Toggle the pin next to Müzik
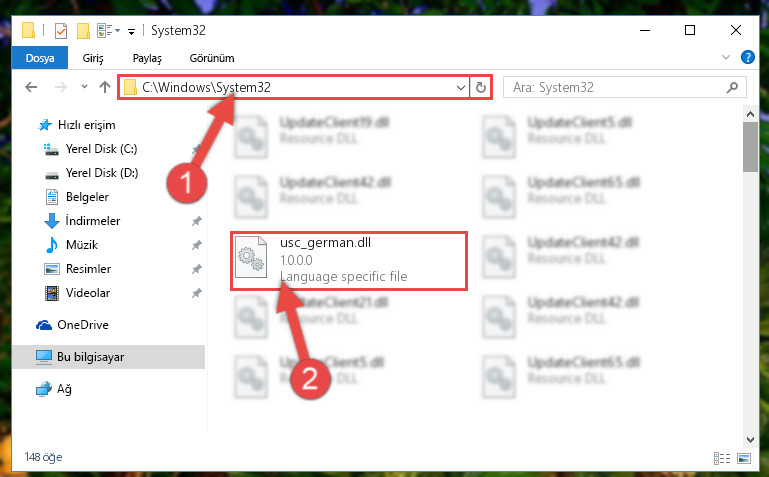Screen dimensions: 769x477 pos(197,245)
